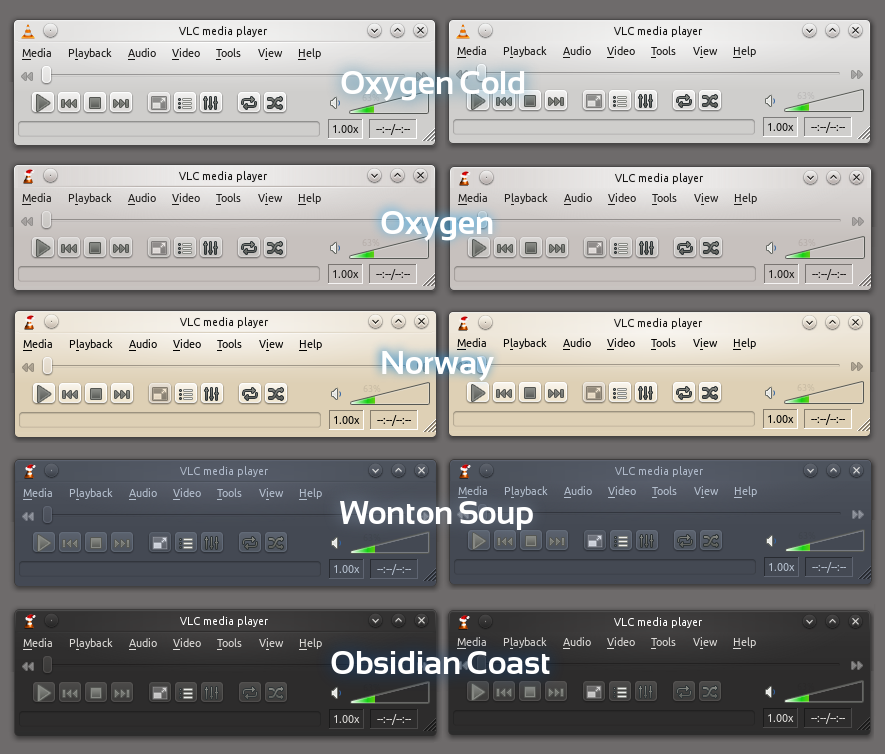
Task: Toggle fullscreen in the left Norway window
Action: click(160, 393)
